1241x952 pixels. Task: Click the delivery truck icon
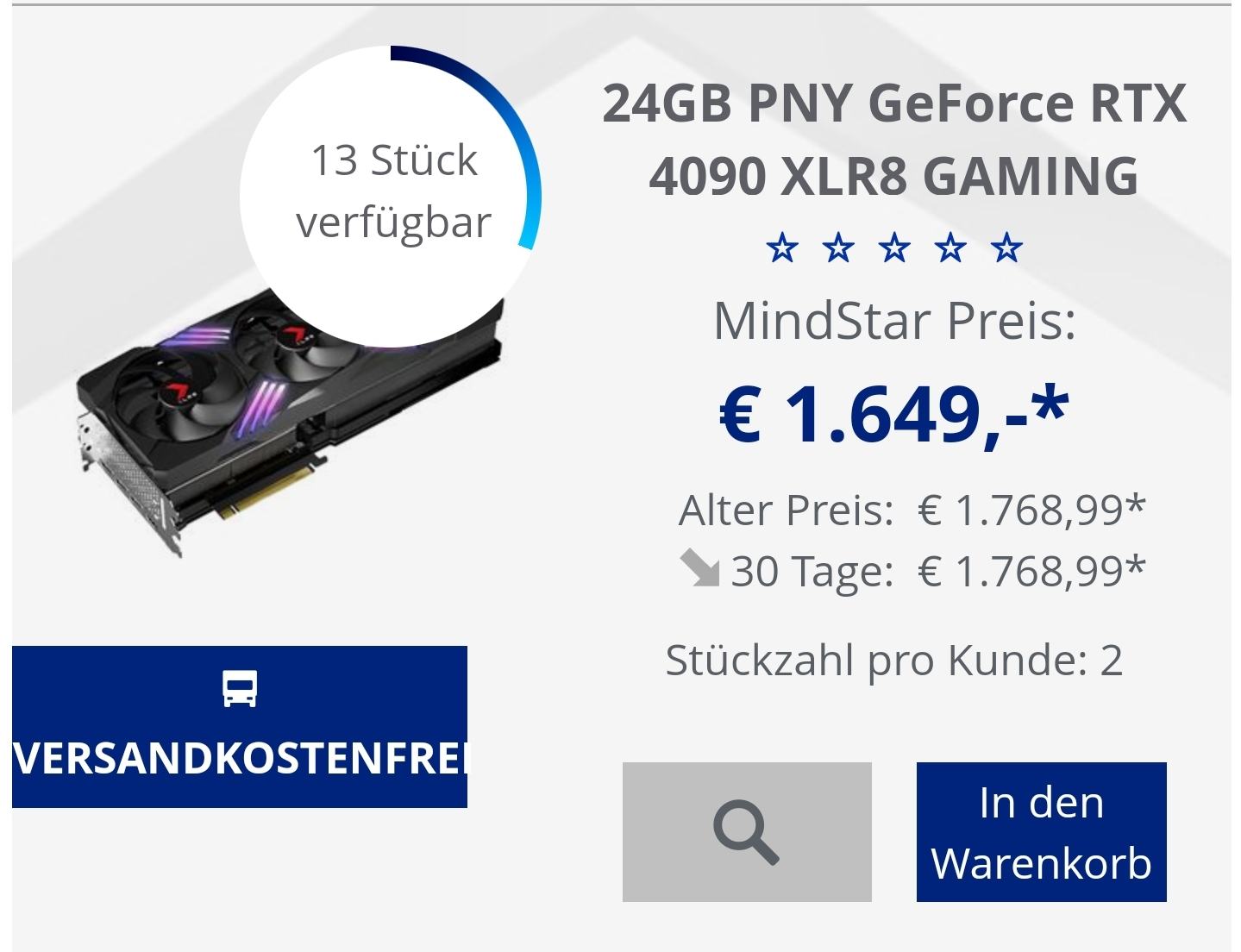pyautogui.click(x=240, y=688)
